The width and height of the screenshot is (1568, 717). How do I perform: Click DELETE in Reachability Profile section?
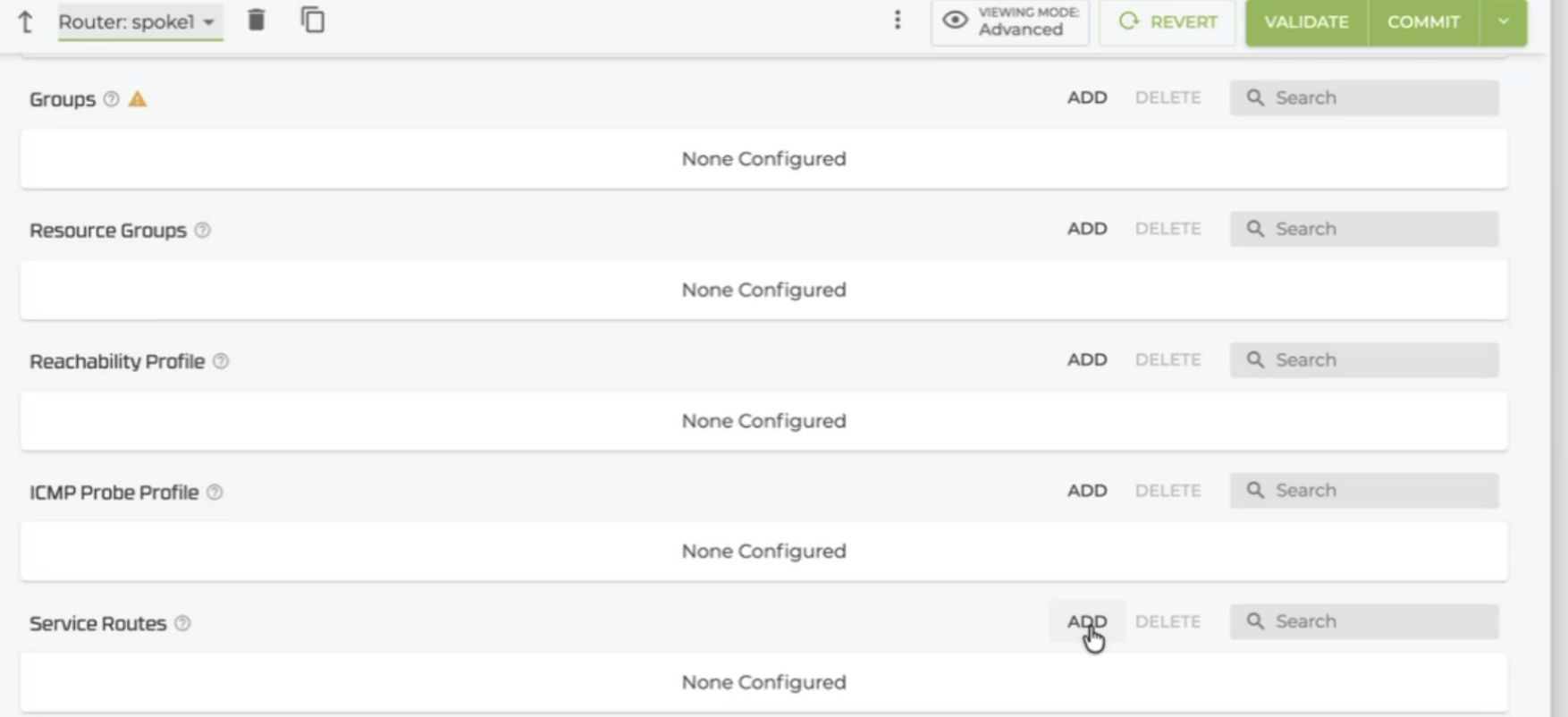click(1168, 359)
